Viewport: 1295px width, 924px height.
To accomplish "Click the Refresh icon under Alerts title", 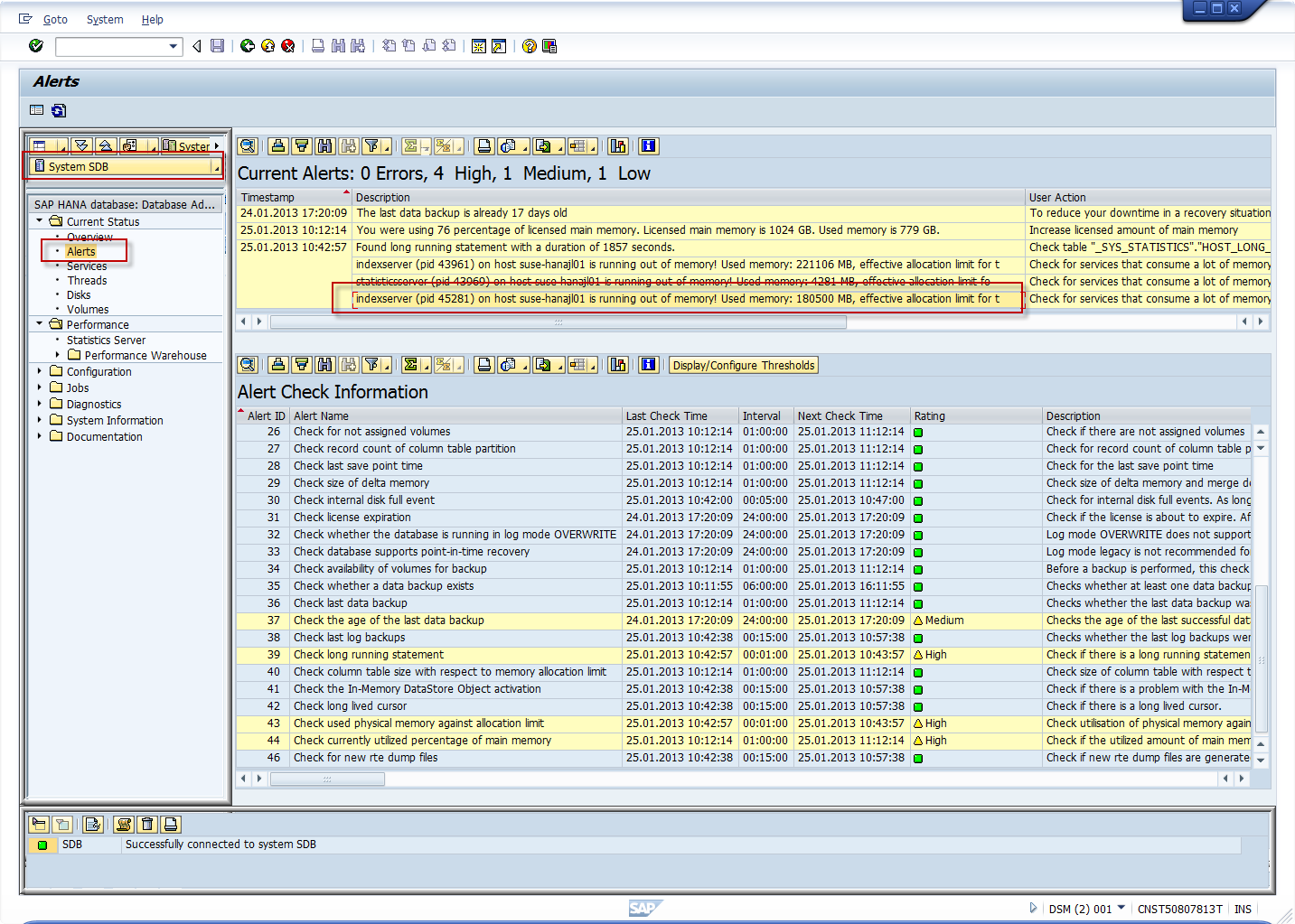I will click(x=59, y=110).
